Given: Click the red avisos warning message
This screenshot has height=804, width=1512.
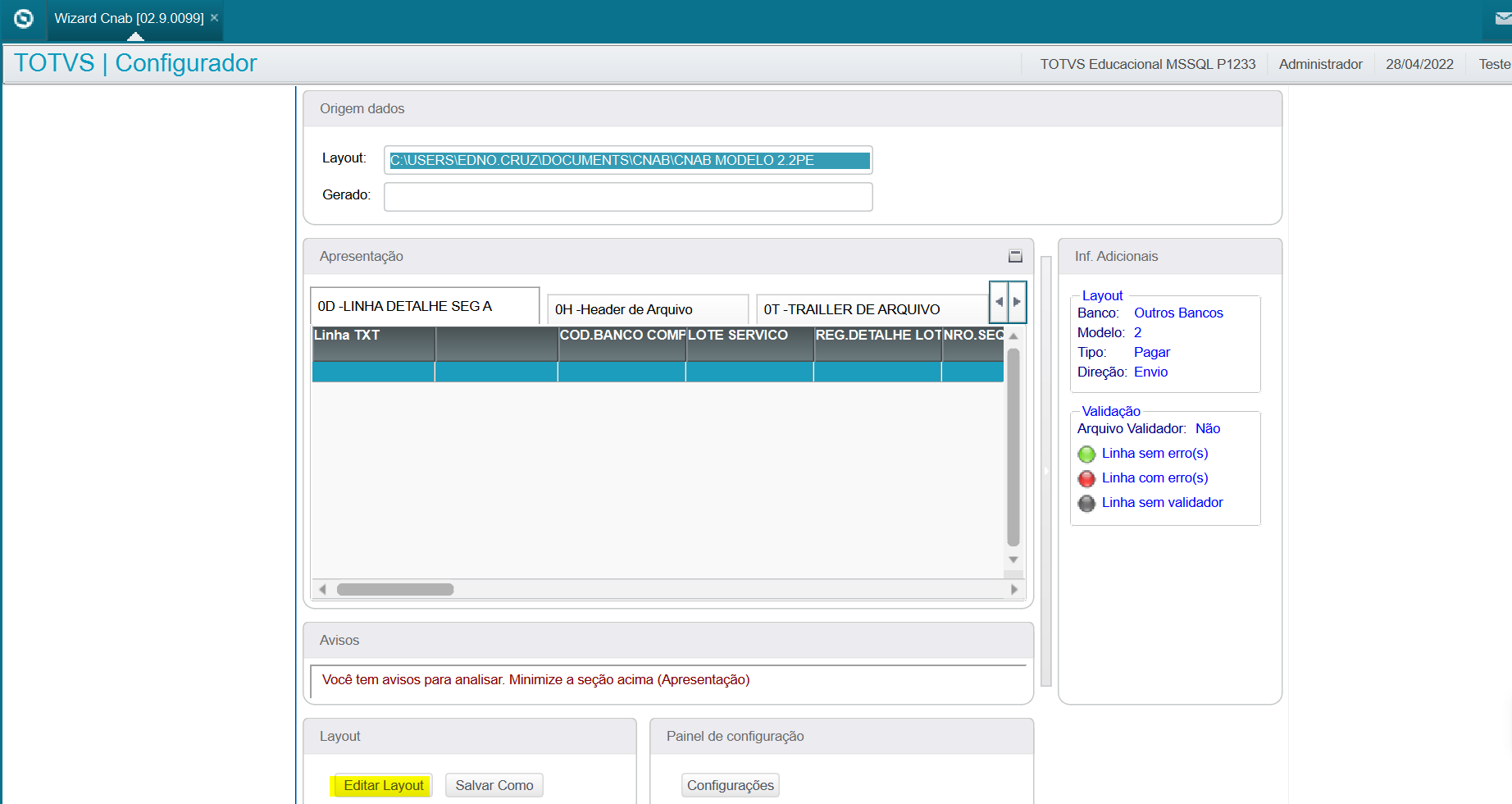Looking at the screenshot, I should tap(536, 679).
